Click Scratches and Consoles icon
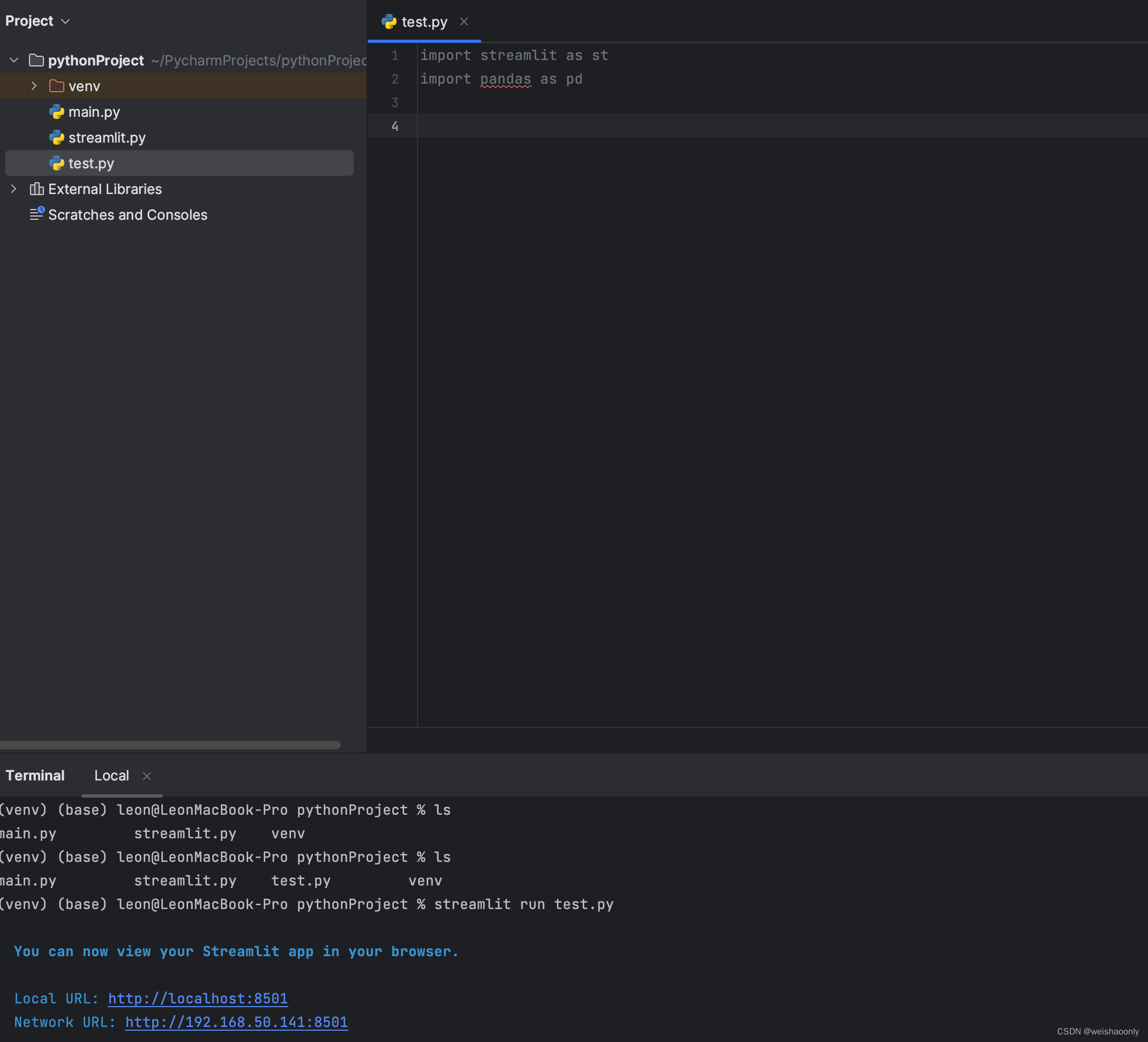This screenshot has height=1042, width=1148. (x=36, y=214)
